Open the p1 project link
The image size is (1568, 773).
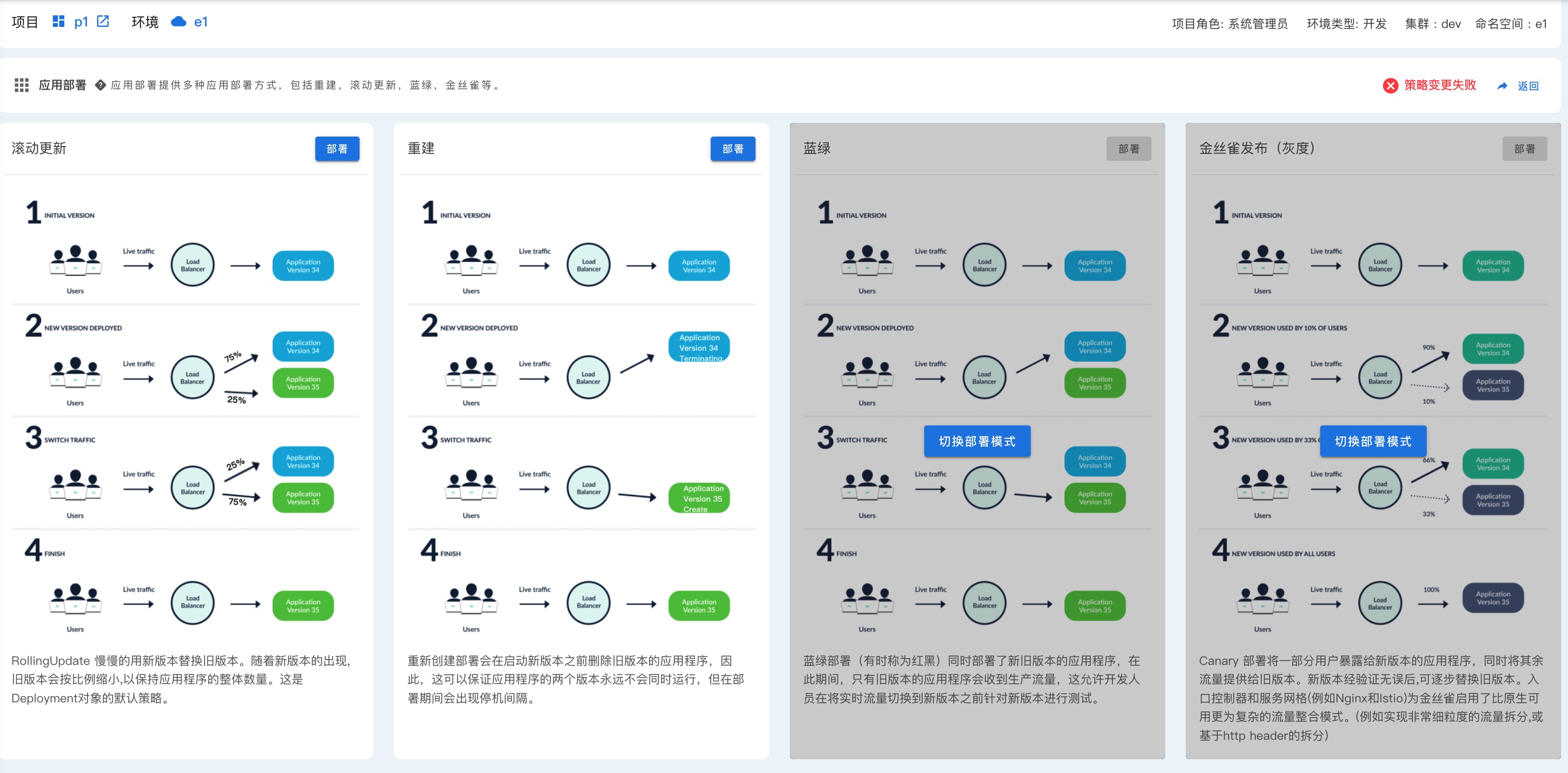[x=81, y=22]
